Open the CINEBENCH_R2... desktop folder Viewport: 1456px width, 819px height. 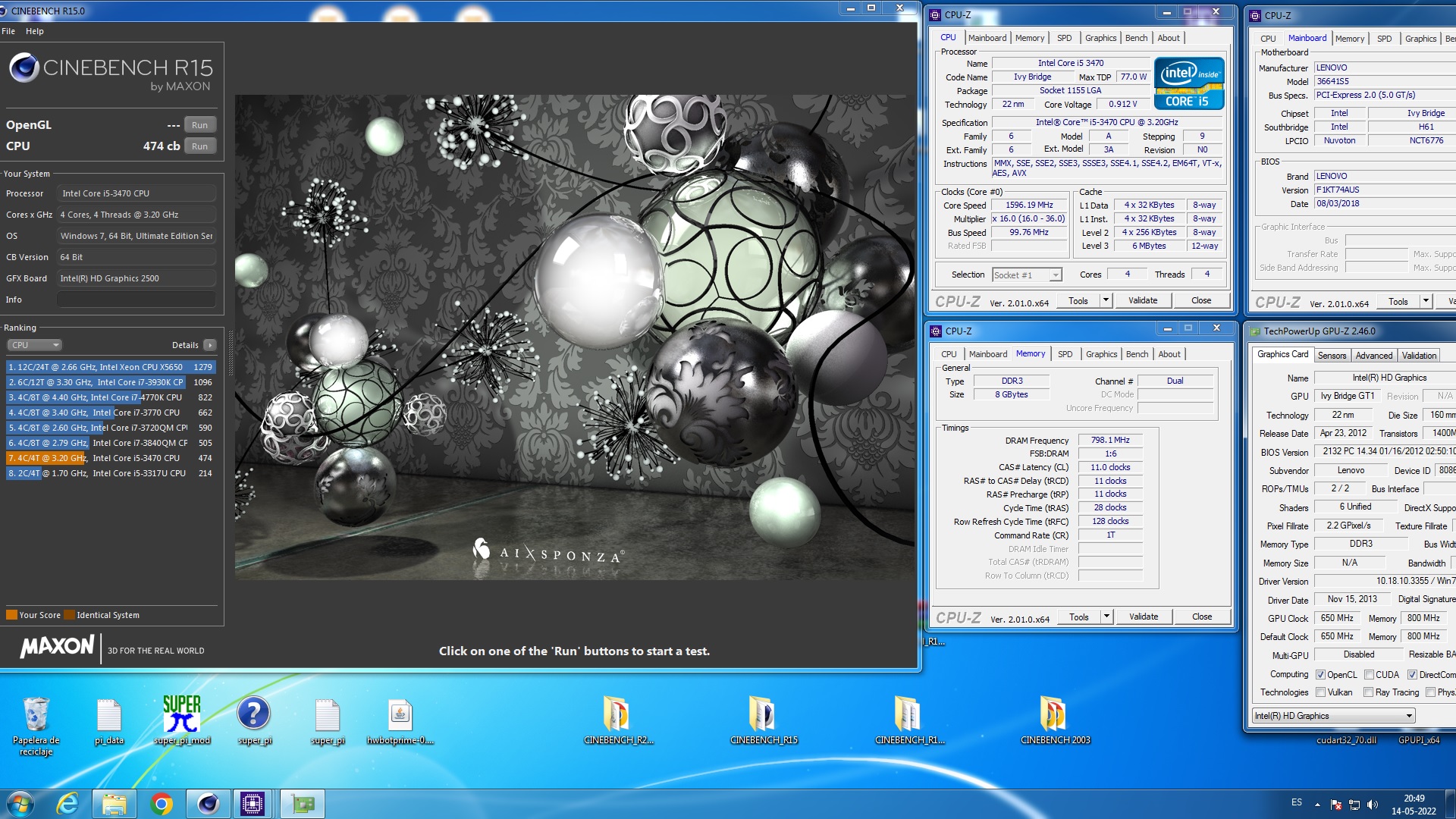click(618, 720)
